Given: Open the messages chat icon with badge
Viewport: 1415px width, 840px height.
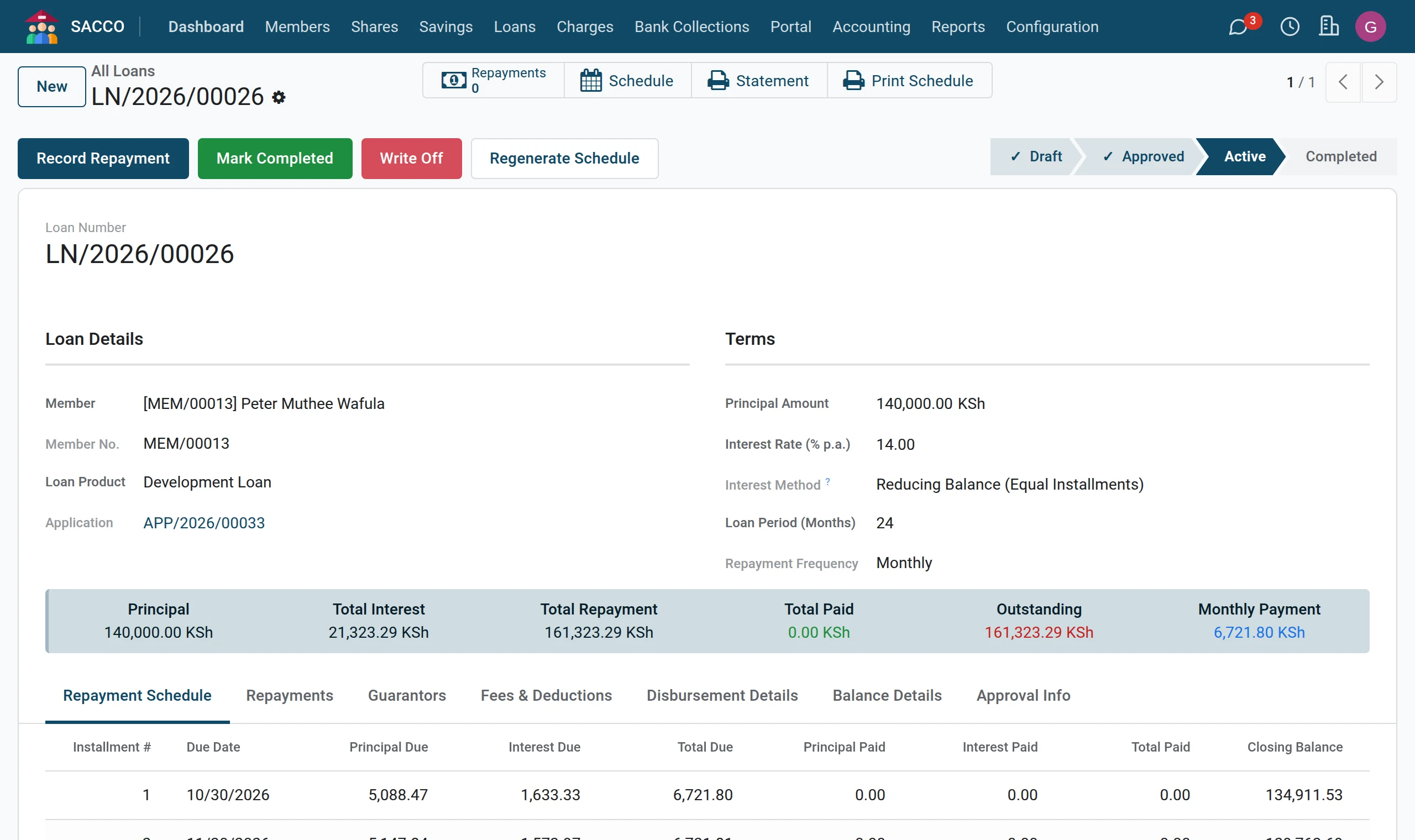Looking at the screenshot, I should [1239, 26].
